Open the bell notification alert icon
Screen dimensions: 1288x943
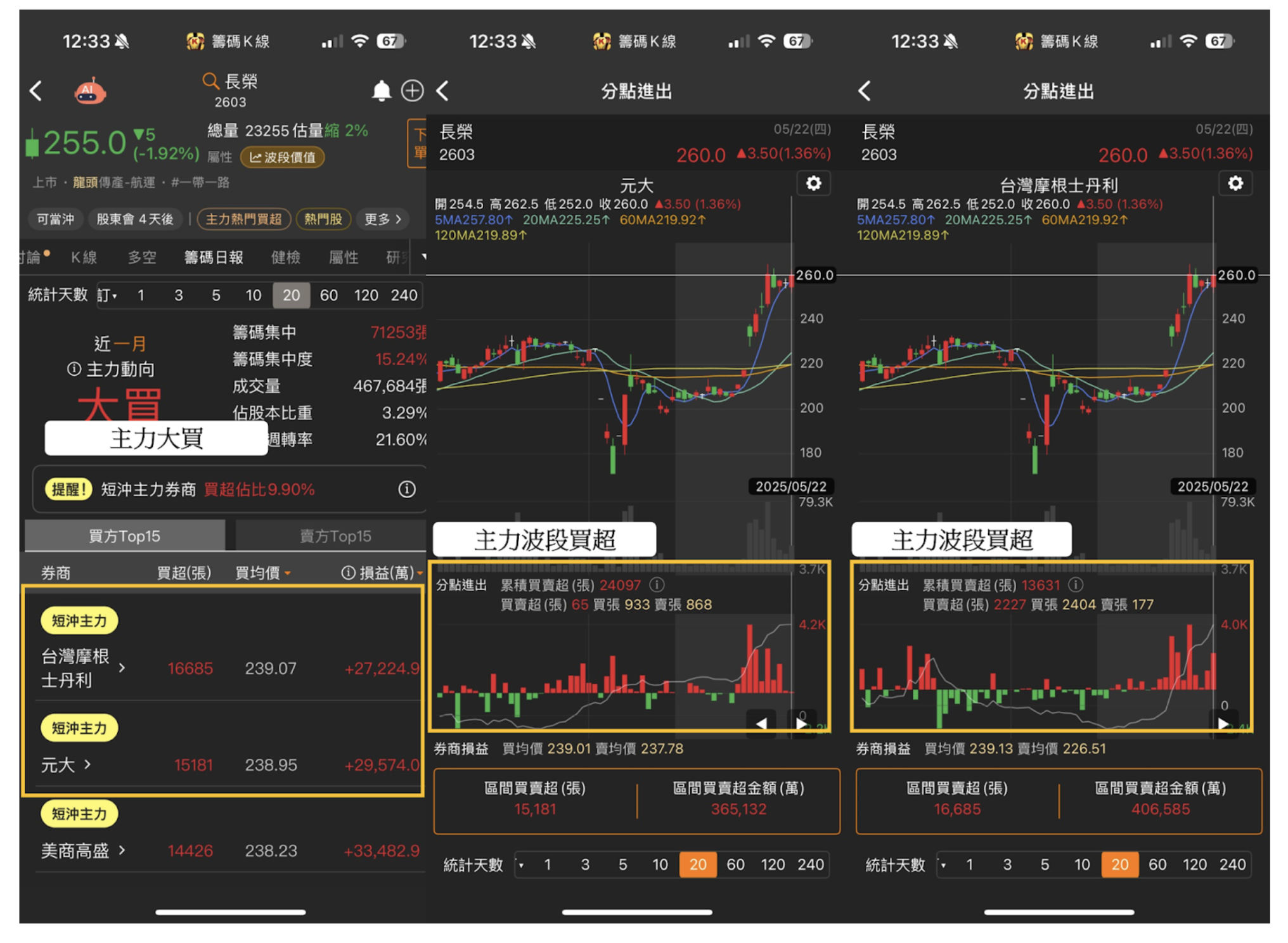pyautogui.click(x=381, y=91)
